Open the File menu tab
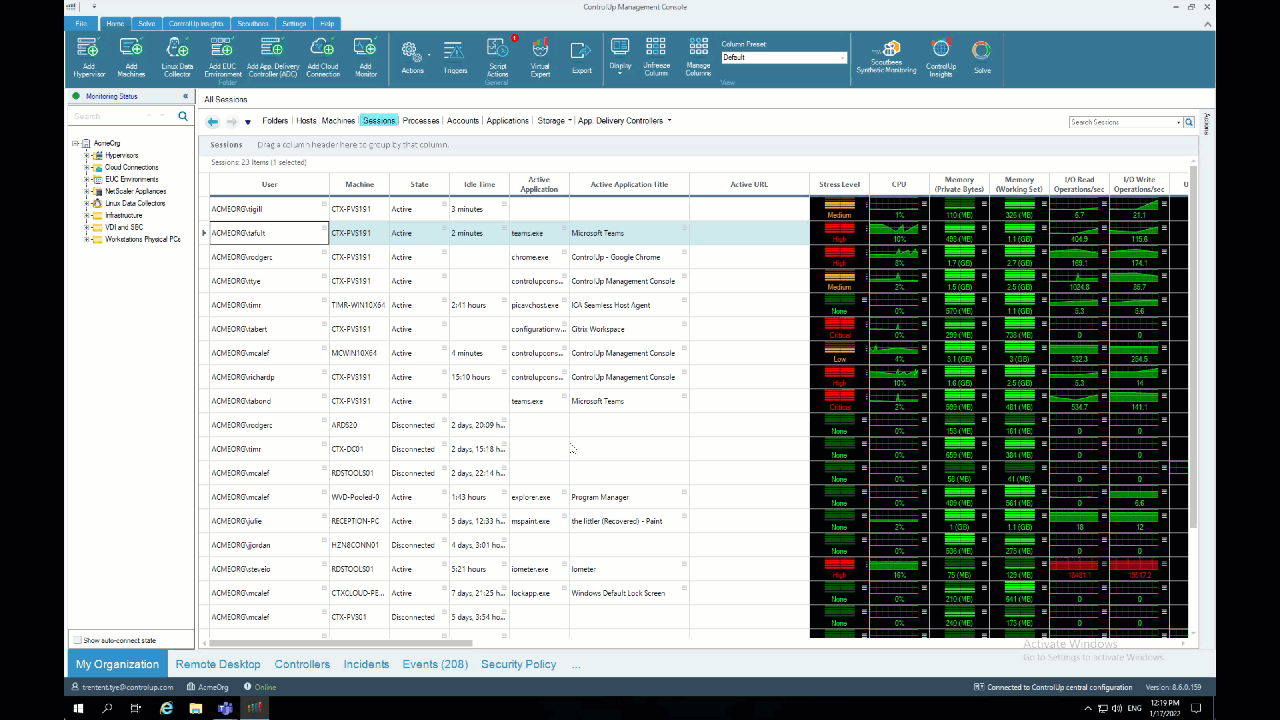This screenshot has height=720, width=1280. (x=81, y=23)
